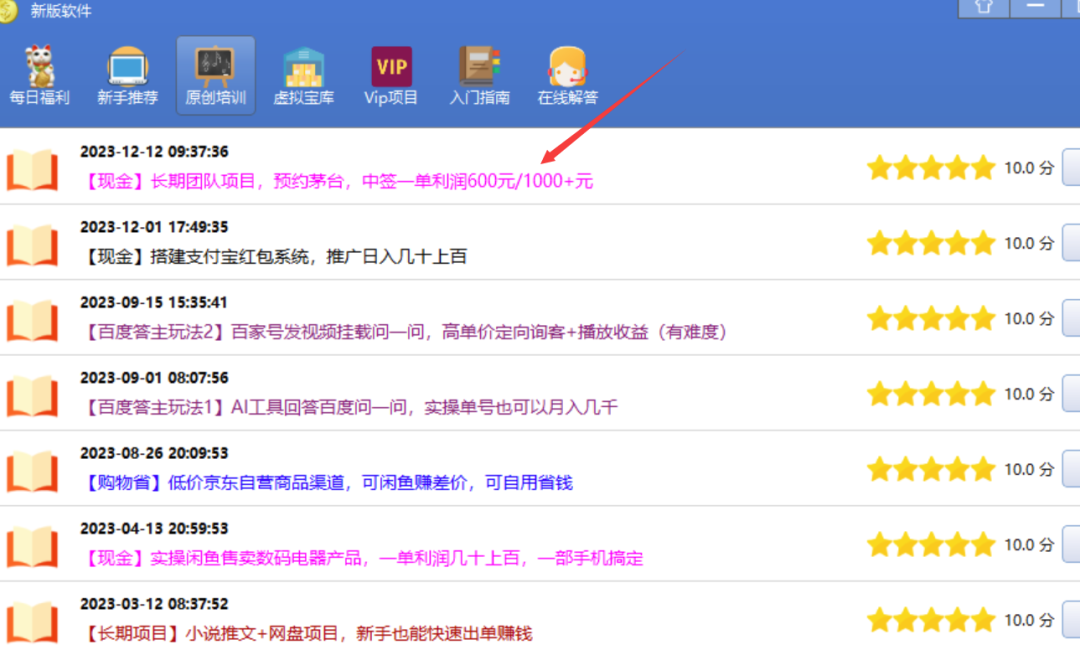
Task: Open the 预约茅台 长期团队项目 link
Action: (339, 182)
